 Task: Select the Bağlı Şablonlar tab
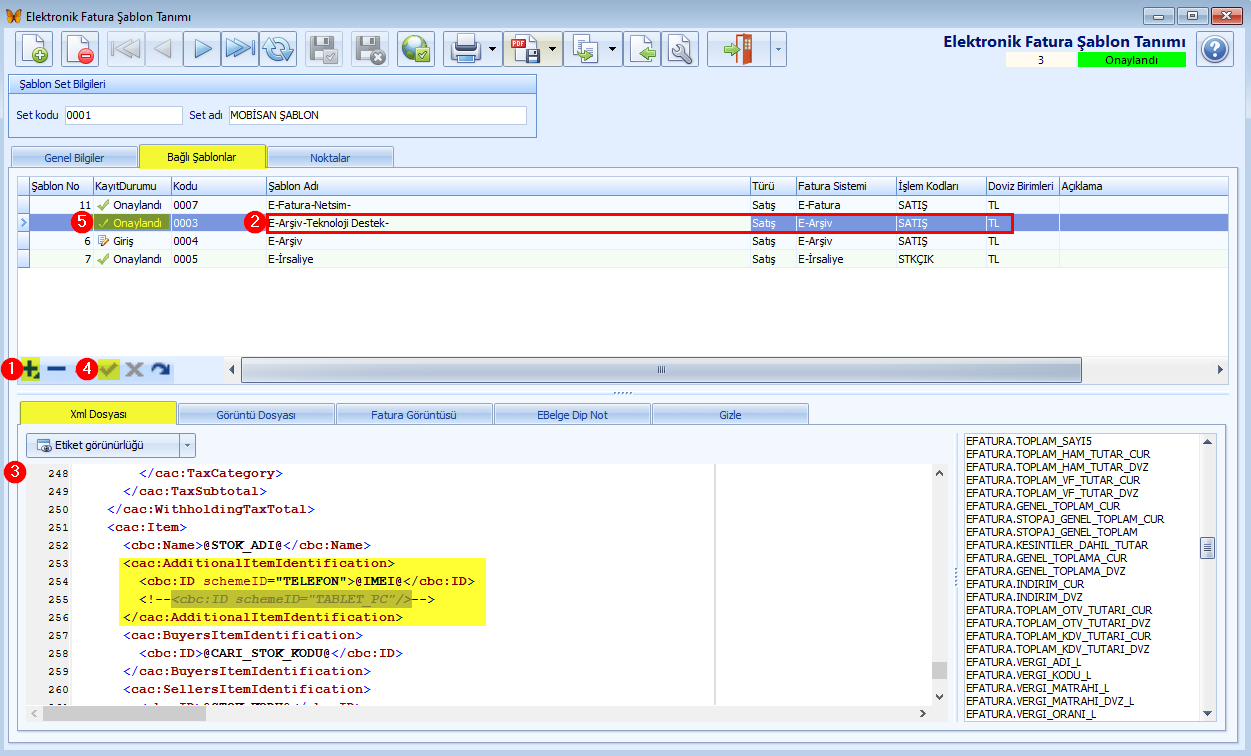point(202,156)
